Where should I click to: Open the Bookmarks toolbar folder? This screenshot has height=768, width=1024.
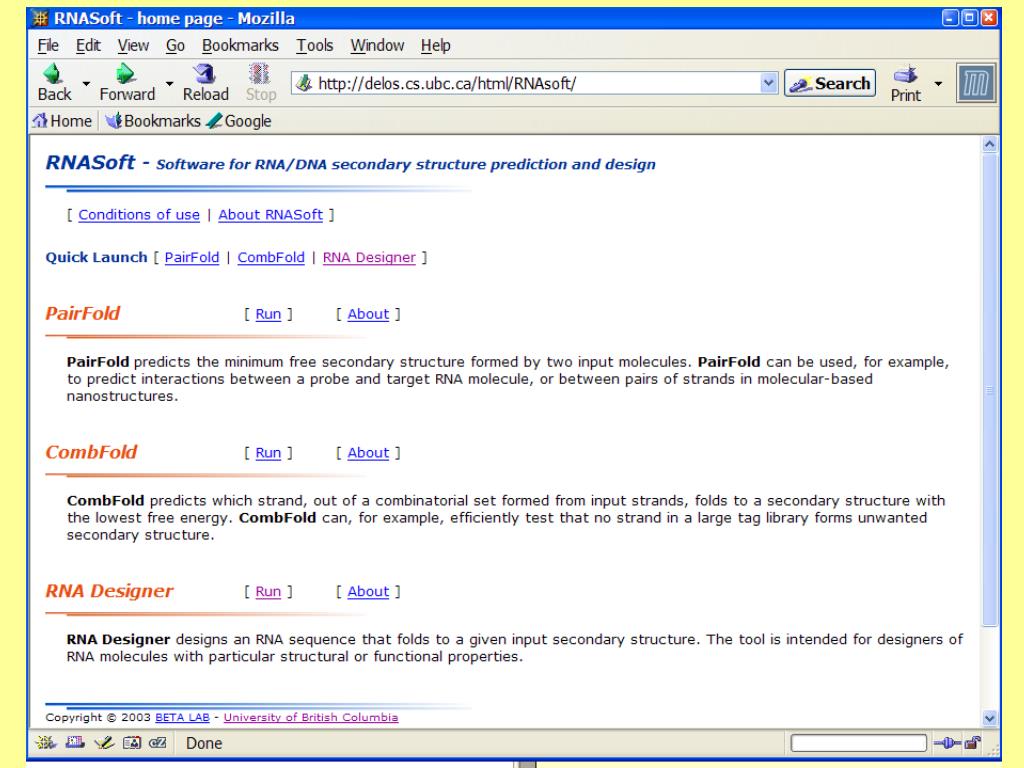(154, 121)
